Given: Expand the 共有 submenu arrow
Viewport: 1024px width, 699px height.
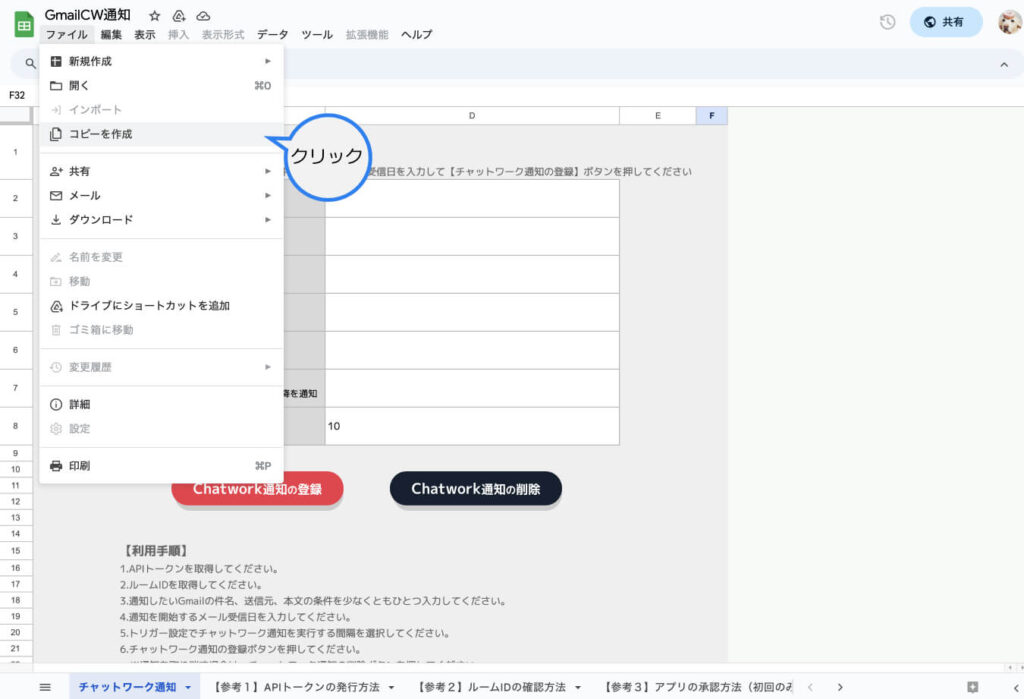Looking at the screenshot, I should point(268,171).
